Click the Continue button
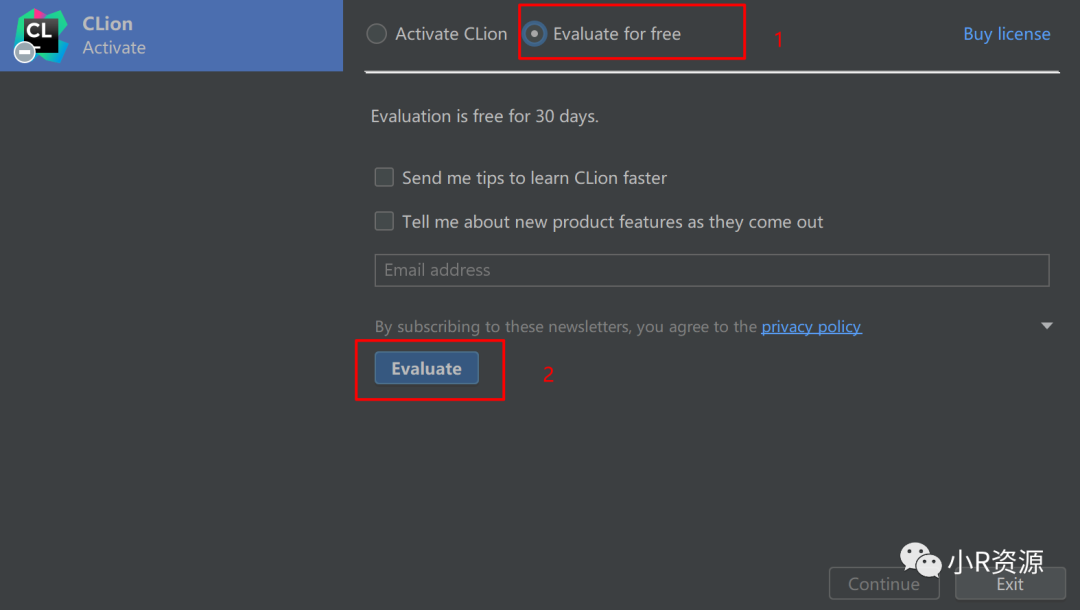 pyautogui.click(x=883, y=584)
